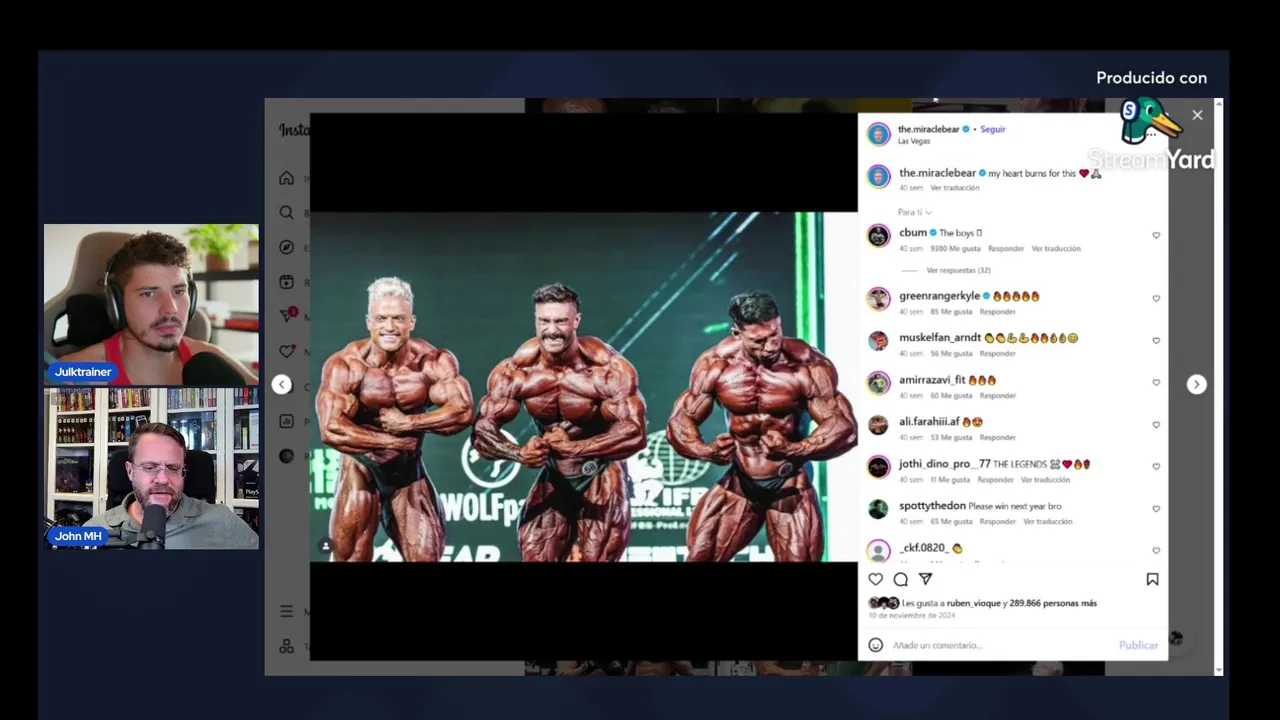The image size is (1280, 720).
Task: Like spottythedon's comment
Action: (x=1156, y=509)
